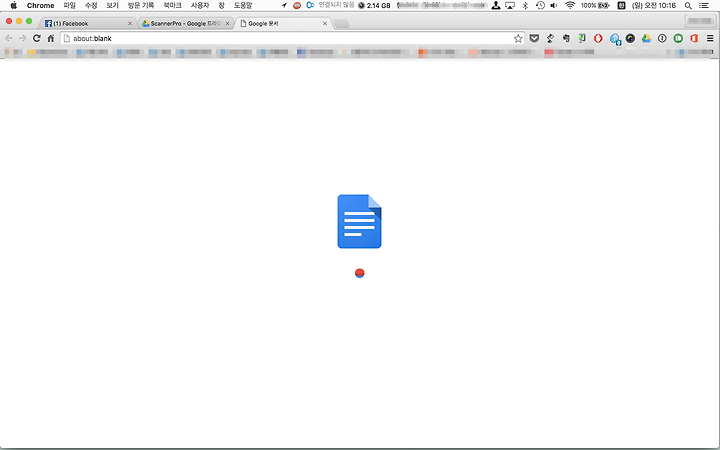Viewport: 720px width, 450px height.
Task: Click the running figure extension icon
Action: tap(550, 39)
